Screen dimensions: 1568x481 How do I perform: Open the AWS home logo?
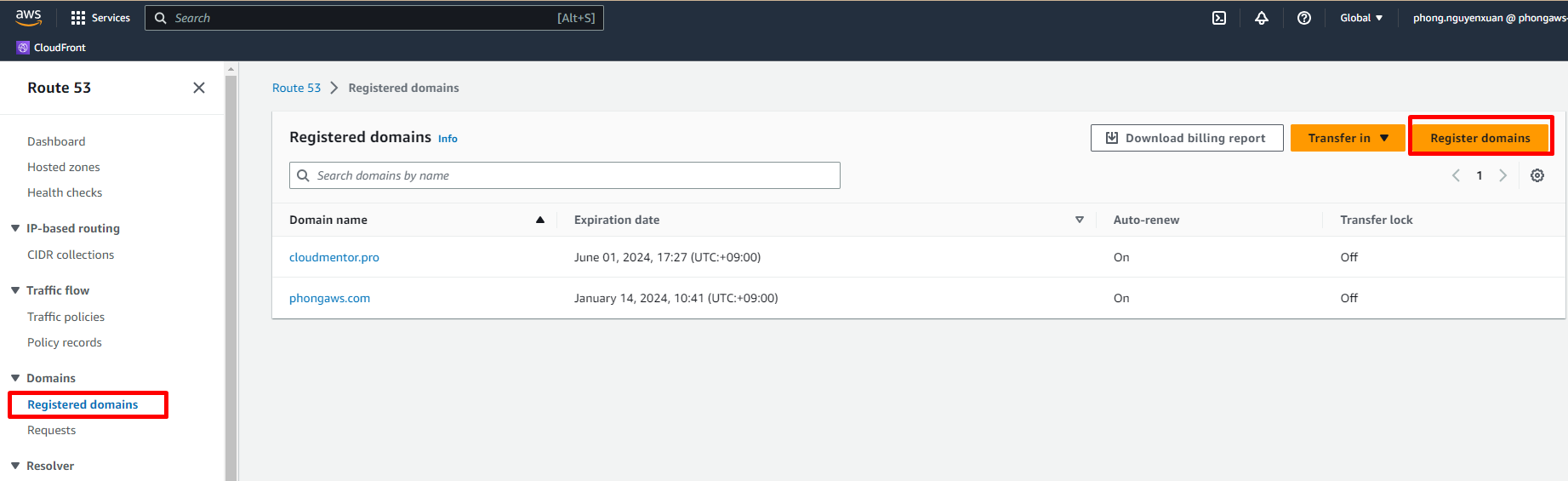[x=28, y=17]
